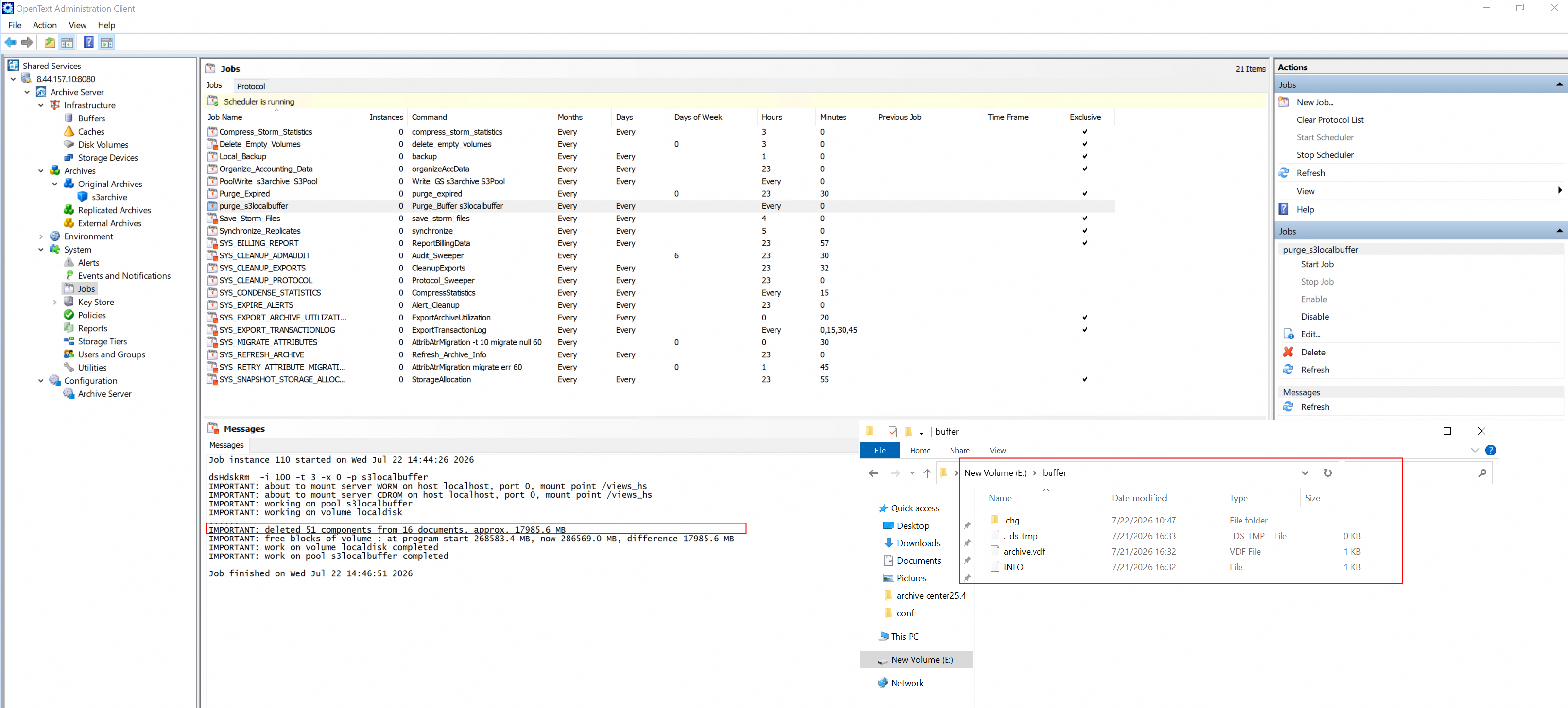Switch to the Protocol tab
Viewport: 1568px width, 708px height.
251,86
